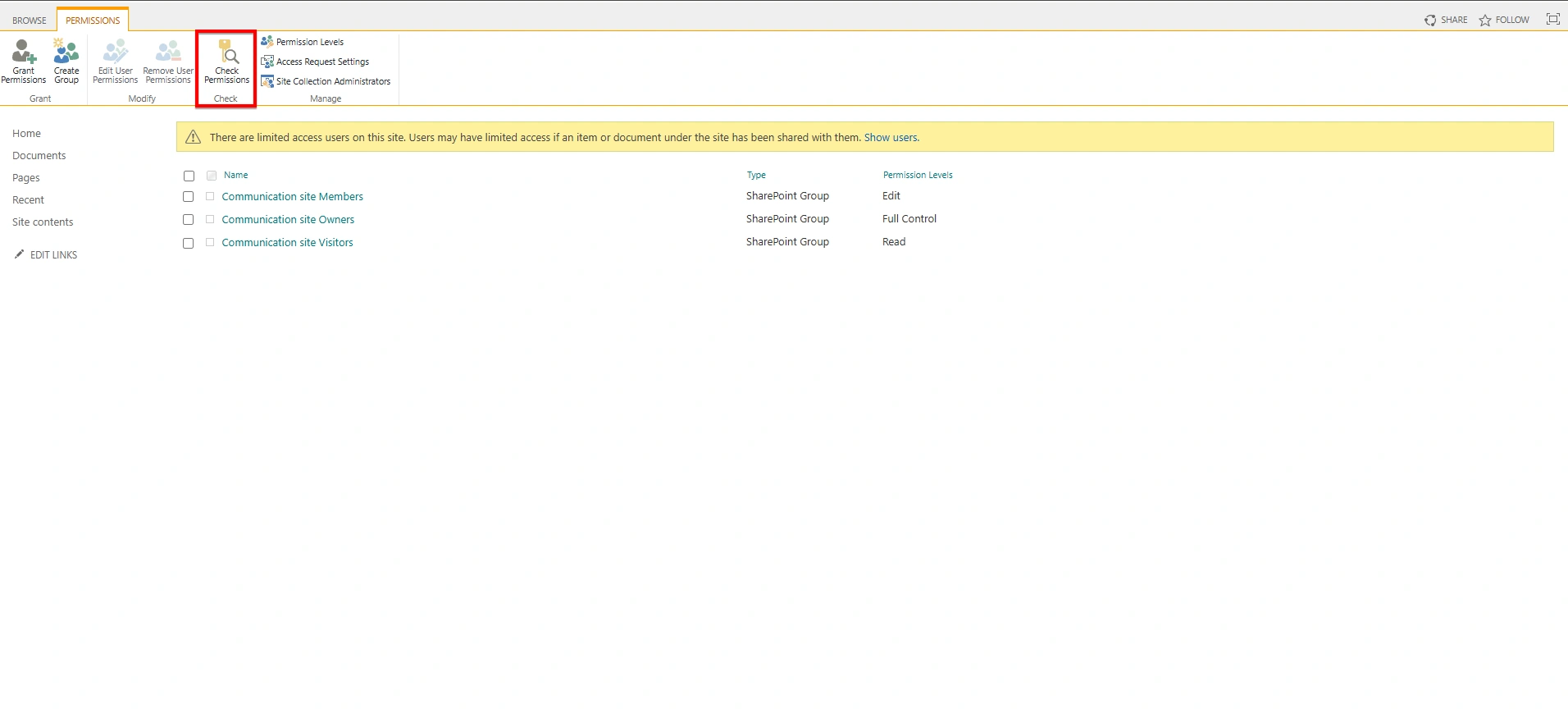The image size is (1568, 709).
Task: Check the Communication site Visitors row checkbox
Action: (188, 243)
